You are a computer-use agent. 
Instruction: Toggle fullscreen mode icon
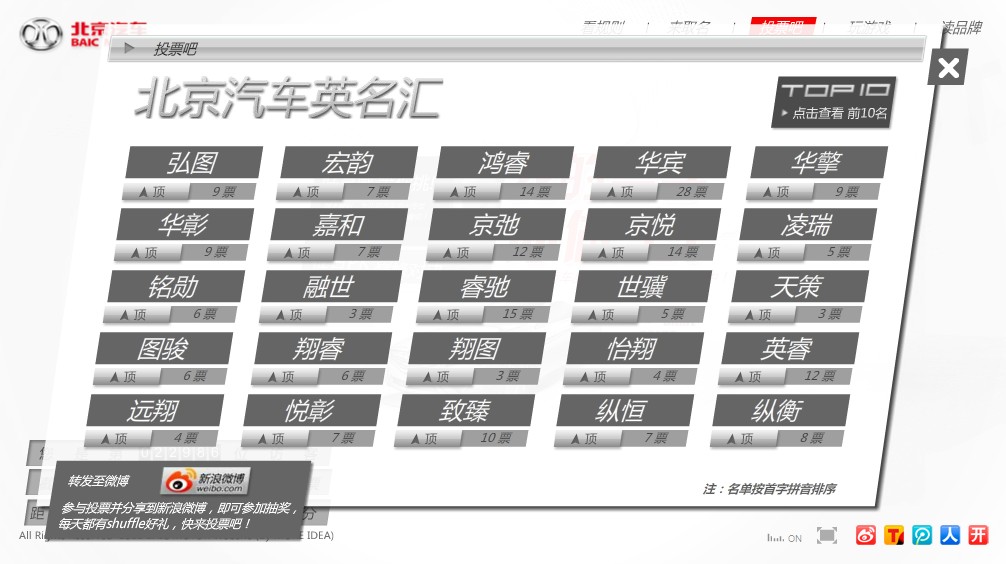827,535
